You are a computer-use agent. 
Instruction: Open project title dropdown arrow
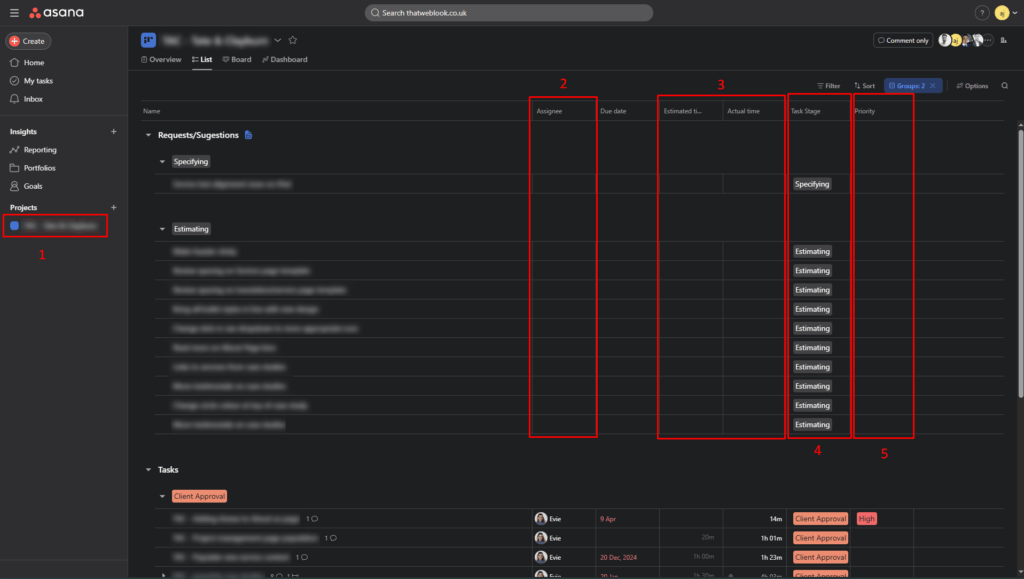(278, 40)
